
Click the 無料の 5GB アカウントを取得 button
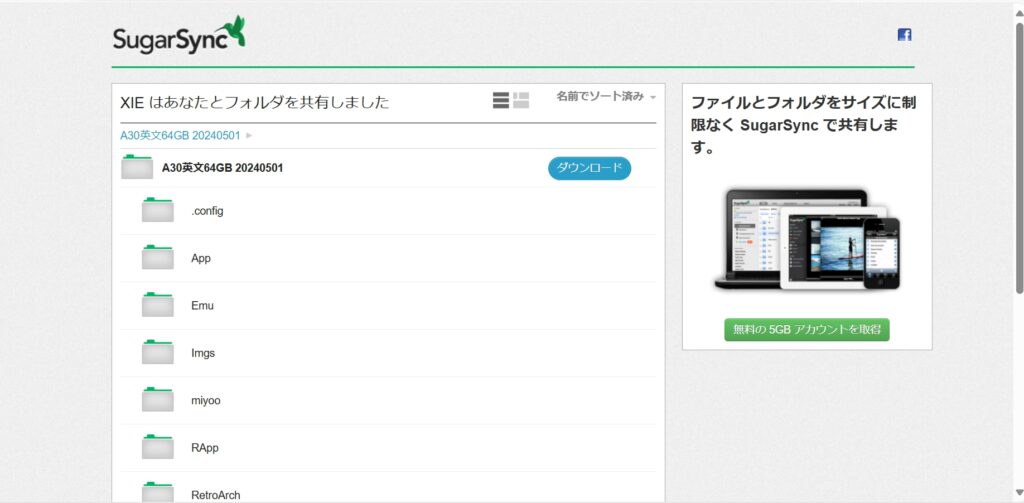coord(807,330)
